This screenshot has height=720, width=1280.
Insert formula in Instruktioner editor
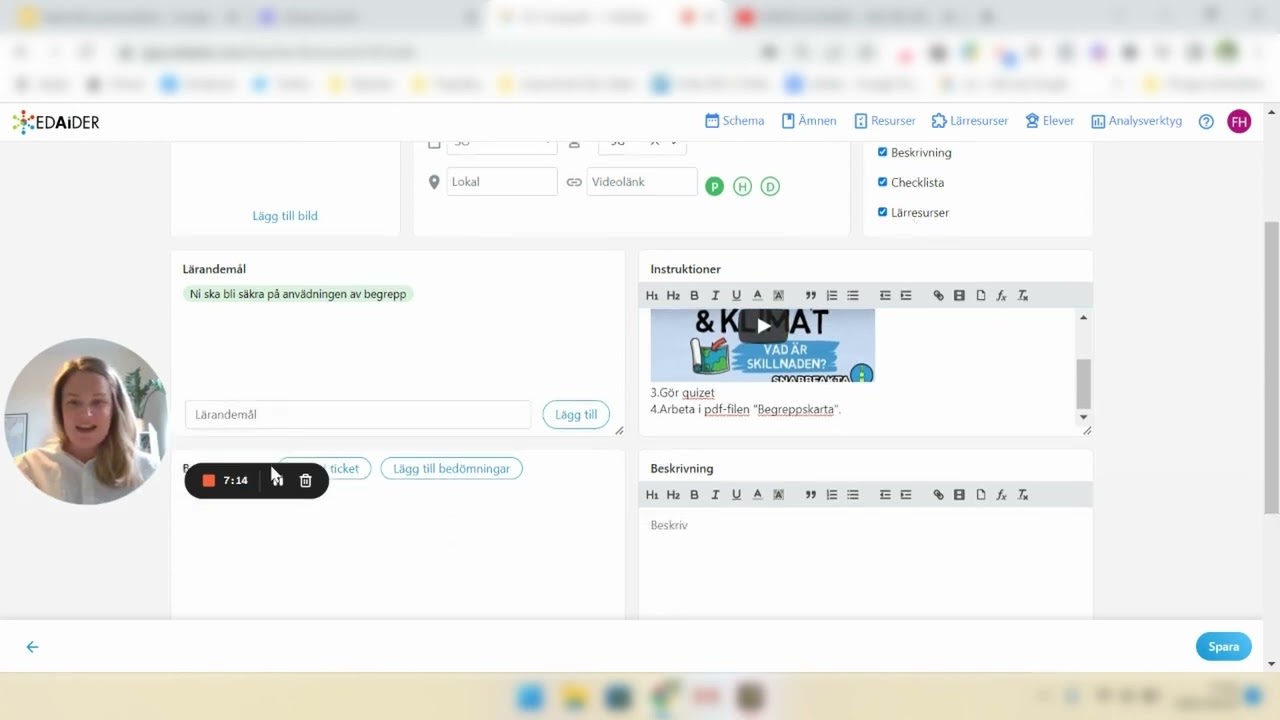pyautogui.click(x=1001, y=296)
